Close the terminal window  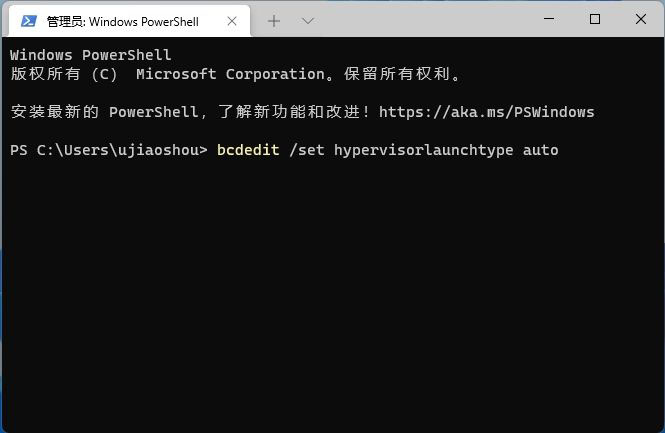coord(641,19)
